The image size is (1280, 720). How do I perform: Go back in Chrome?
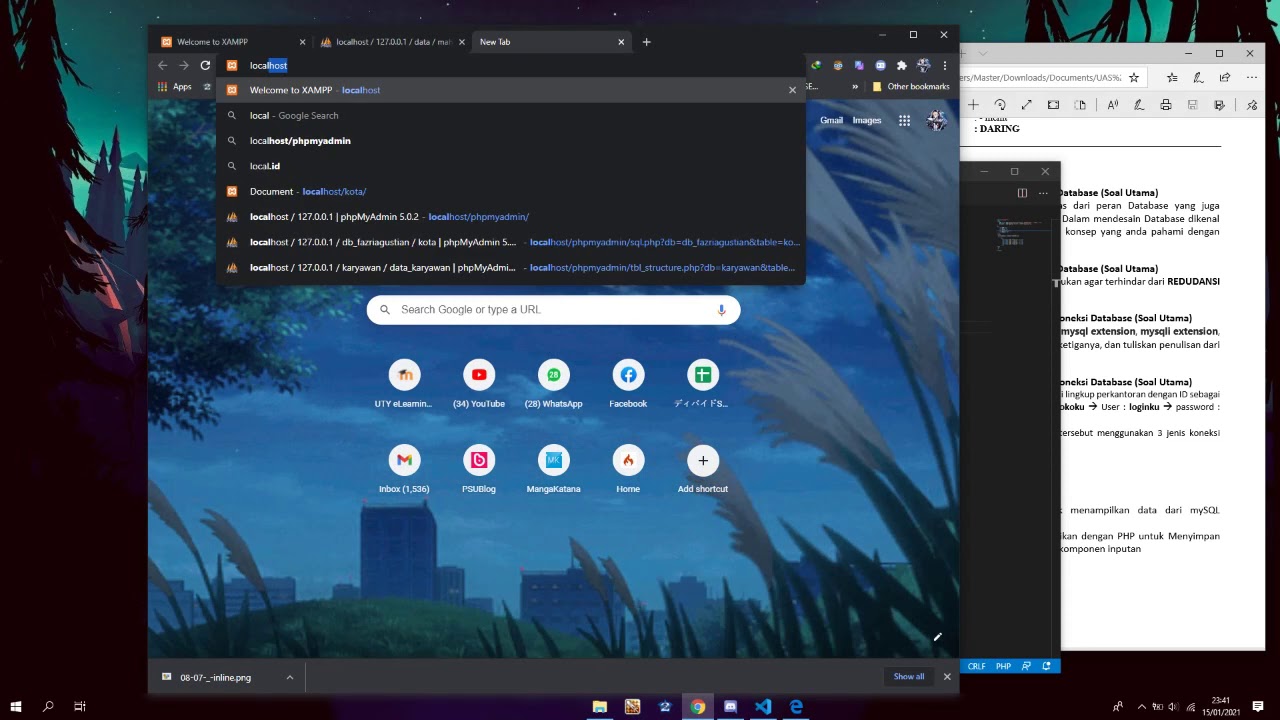(162, 65)
